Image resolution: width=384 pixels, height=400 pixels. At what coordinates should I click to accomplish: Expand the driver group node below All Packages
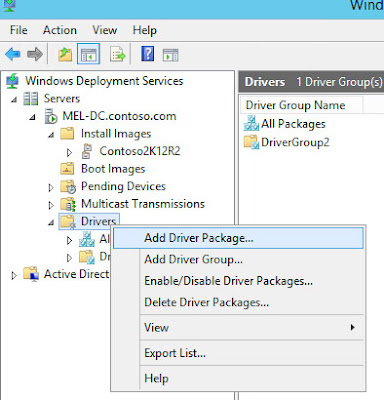click(x=69, y=258)
